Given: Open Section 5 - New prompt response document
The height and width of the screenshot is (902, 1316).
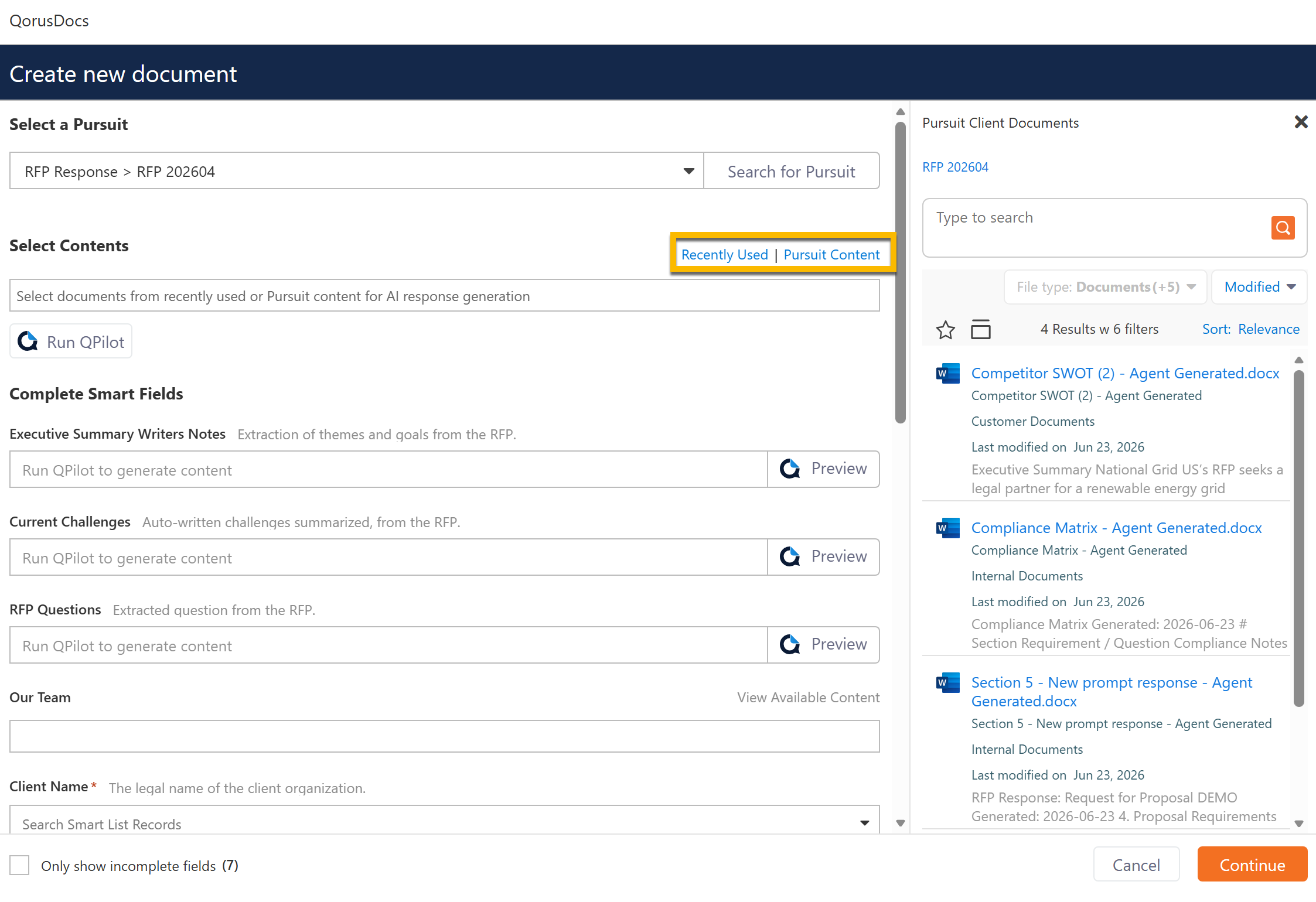Looking at the screenshot, I should click(x=1112, y=692).
